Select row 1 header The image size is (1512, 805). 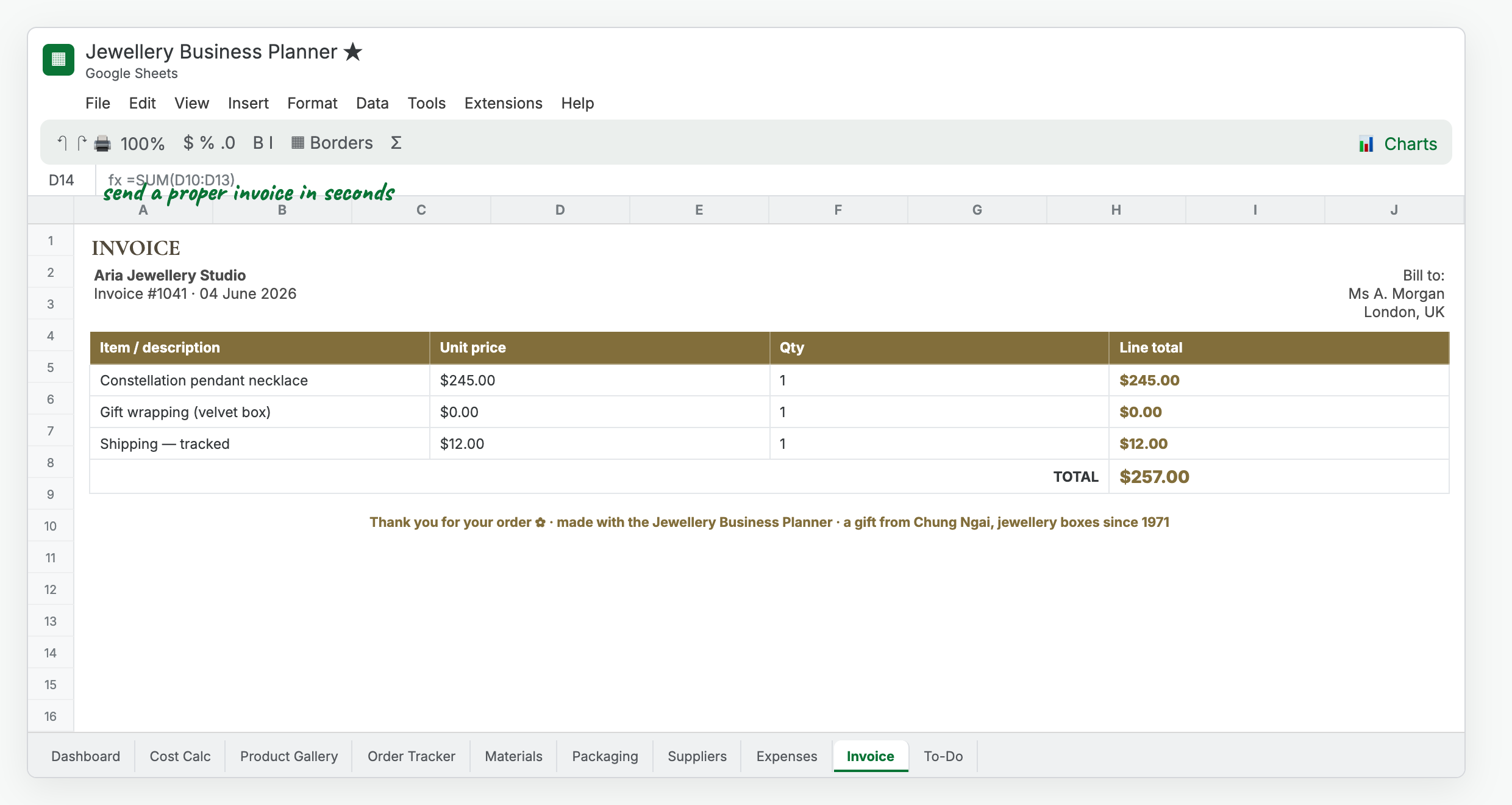pos(51,241)
